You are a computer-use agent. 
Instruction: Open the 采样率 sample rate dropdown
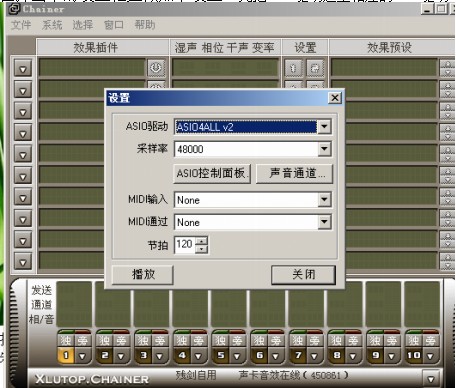(x=324, y=149)
